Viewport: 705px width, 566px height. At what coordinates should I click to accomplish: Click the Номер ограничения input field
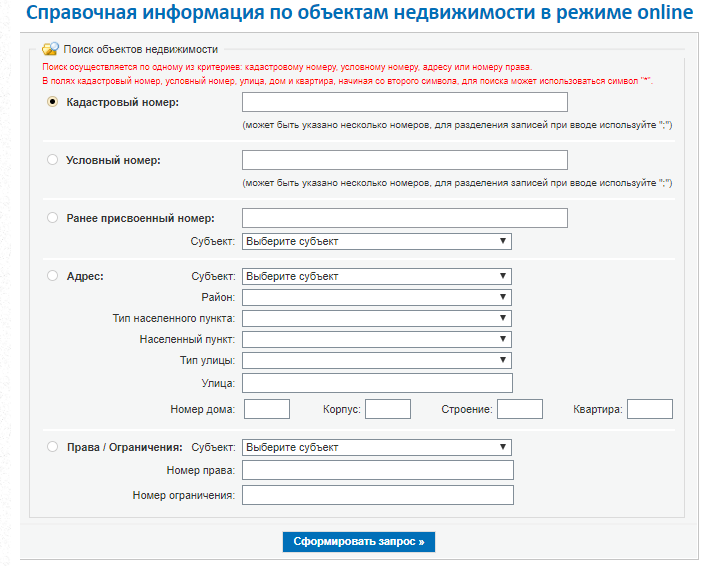(x=378, y=495)
